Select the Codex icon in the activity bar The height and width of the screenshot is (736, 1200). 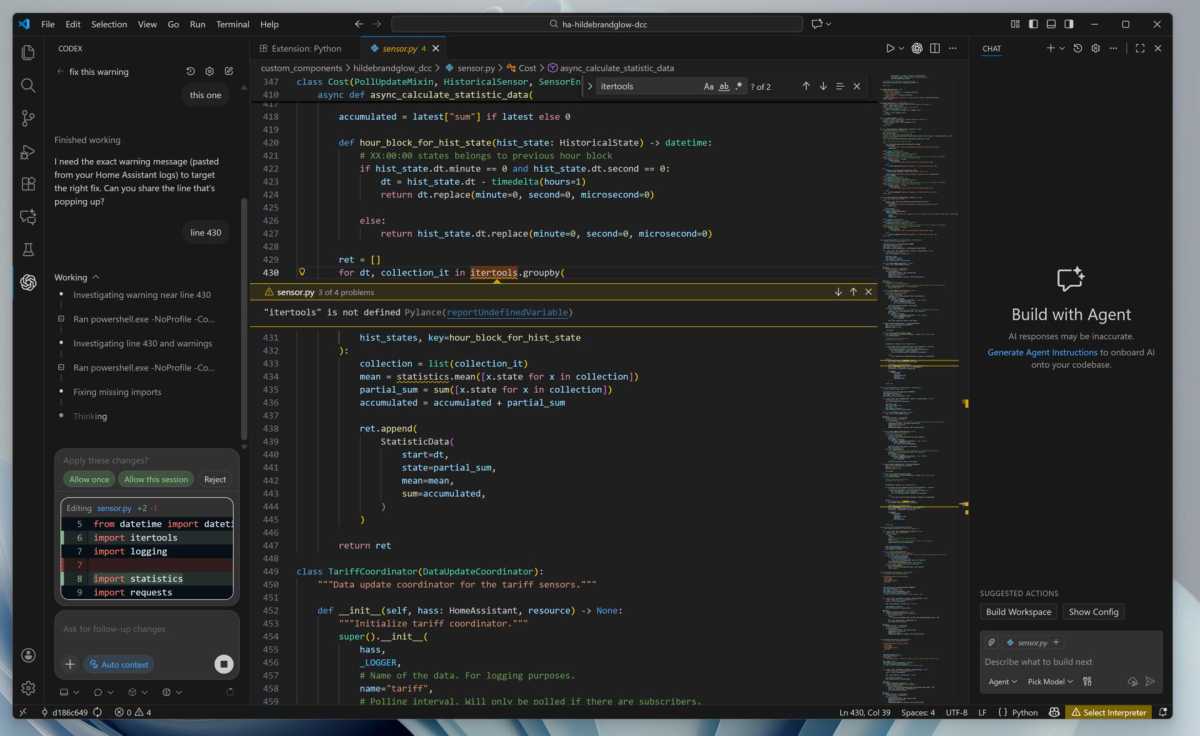(x=27, y=283)
